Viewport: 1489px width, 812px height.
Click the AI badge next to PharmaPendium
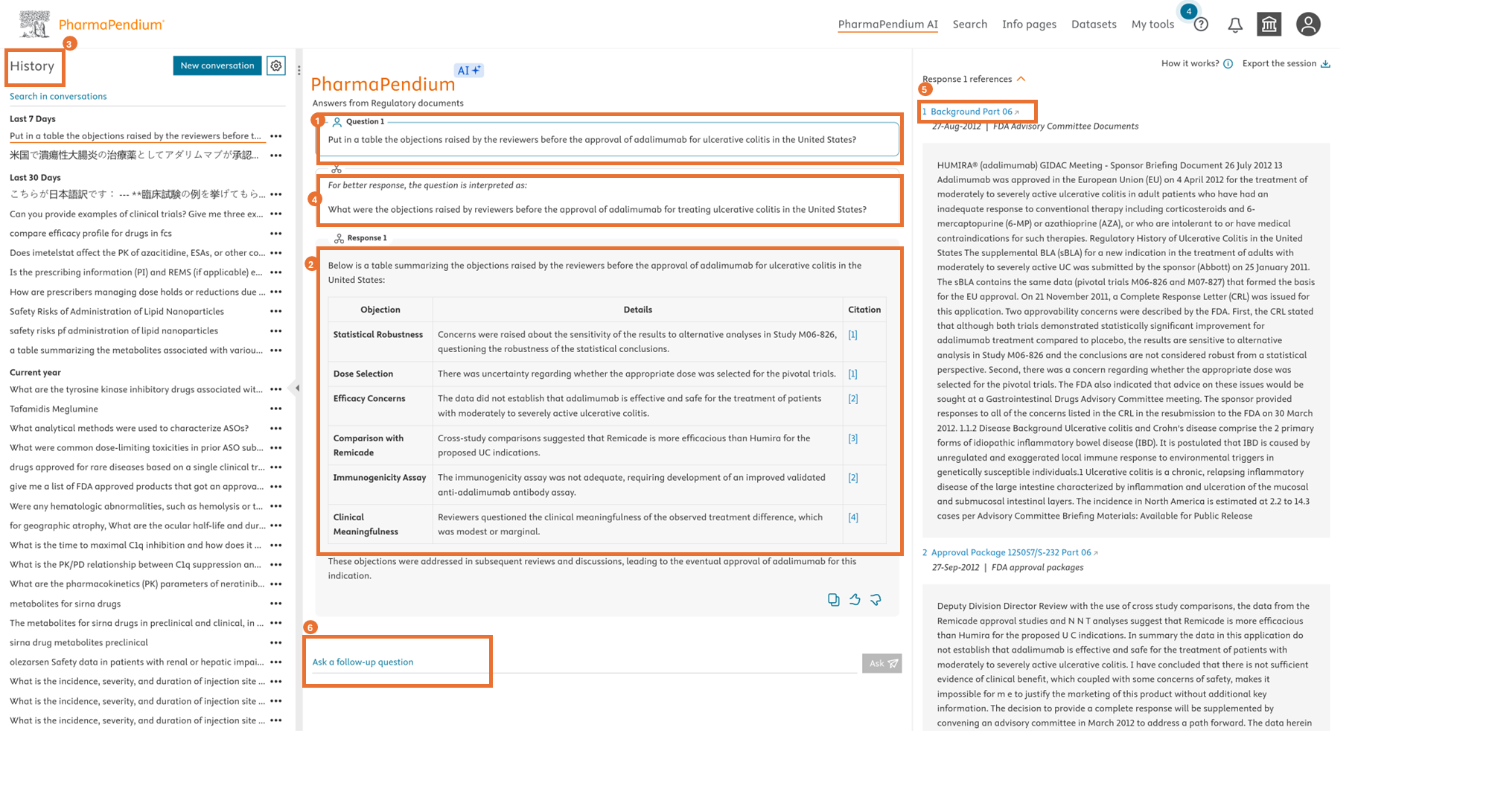[468, 71]
